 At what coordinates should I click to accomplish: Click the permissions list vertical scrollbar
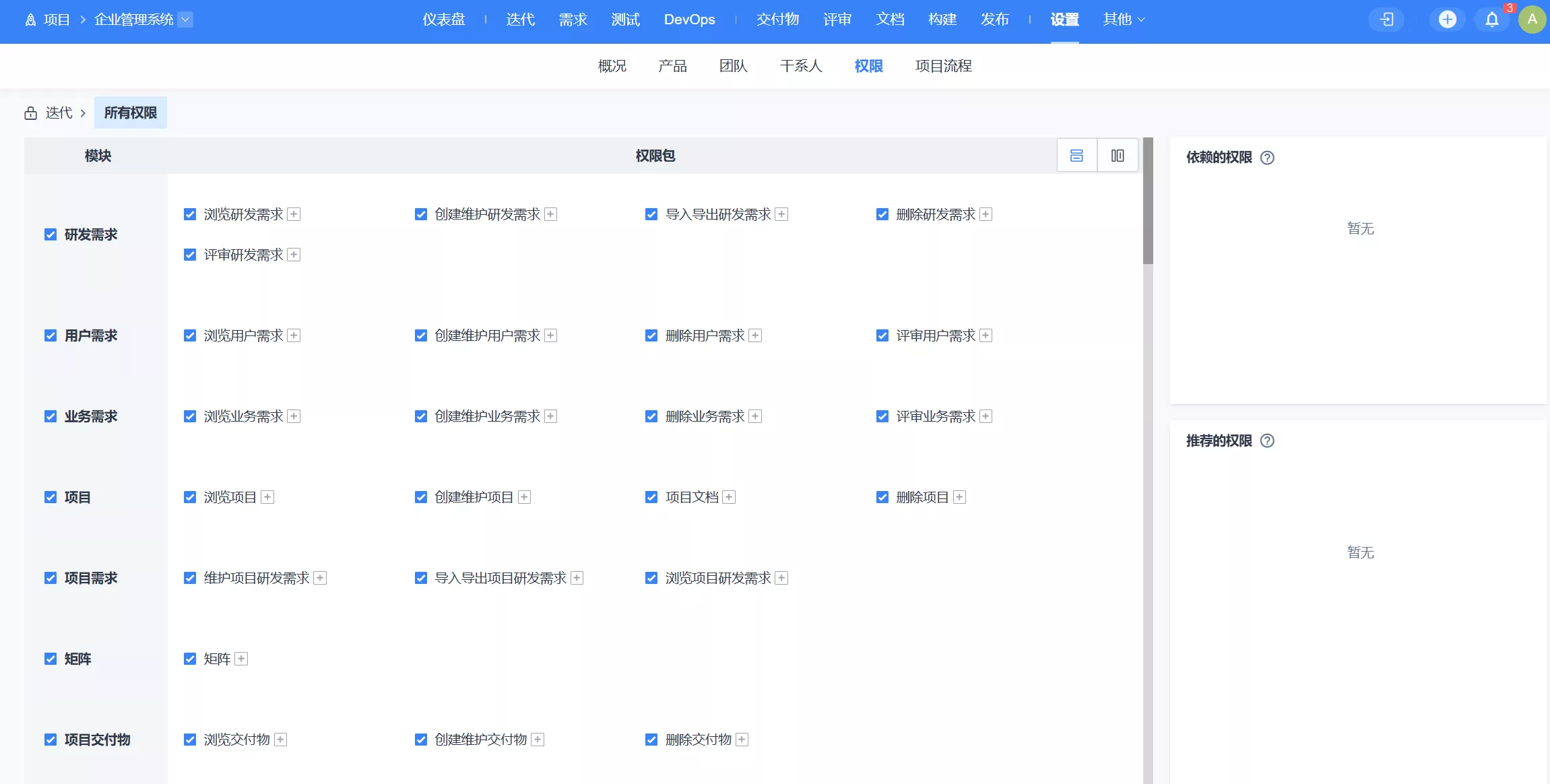tap(1148, 202)
